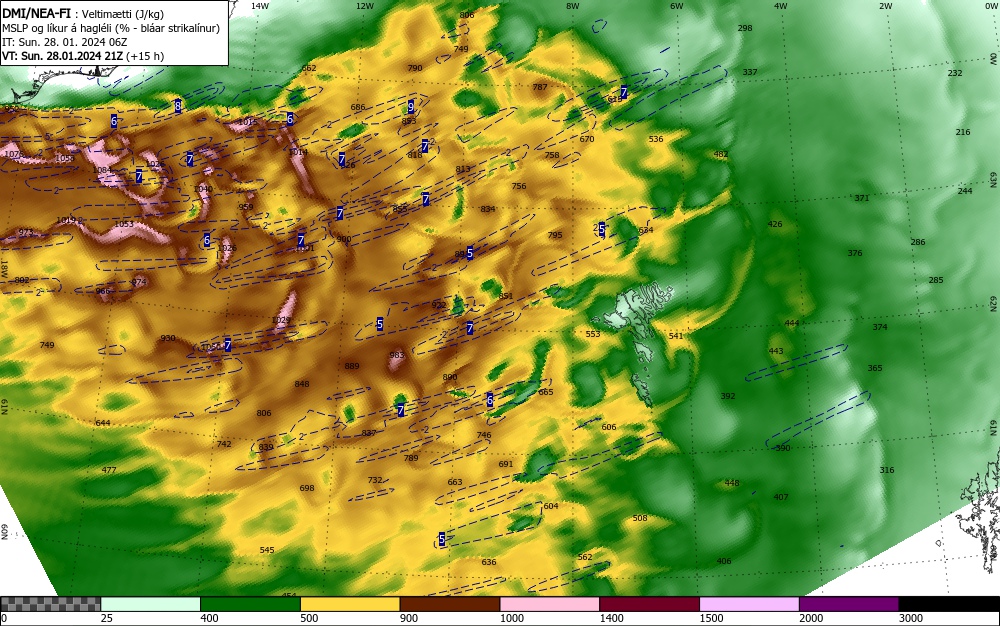Viewport: 1000px width, 626px height.
Task: Click the 'DMI/NEA-FI : Veltimætti (J/kg)' title line
Action: (83, 14)
